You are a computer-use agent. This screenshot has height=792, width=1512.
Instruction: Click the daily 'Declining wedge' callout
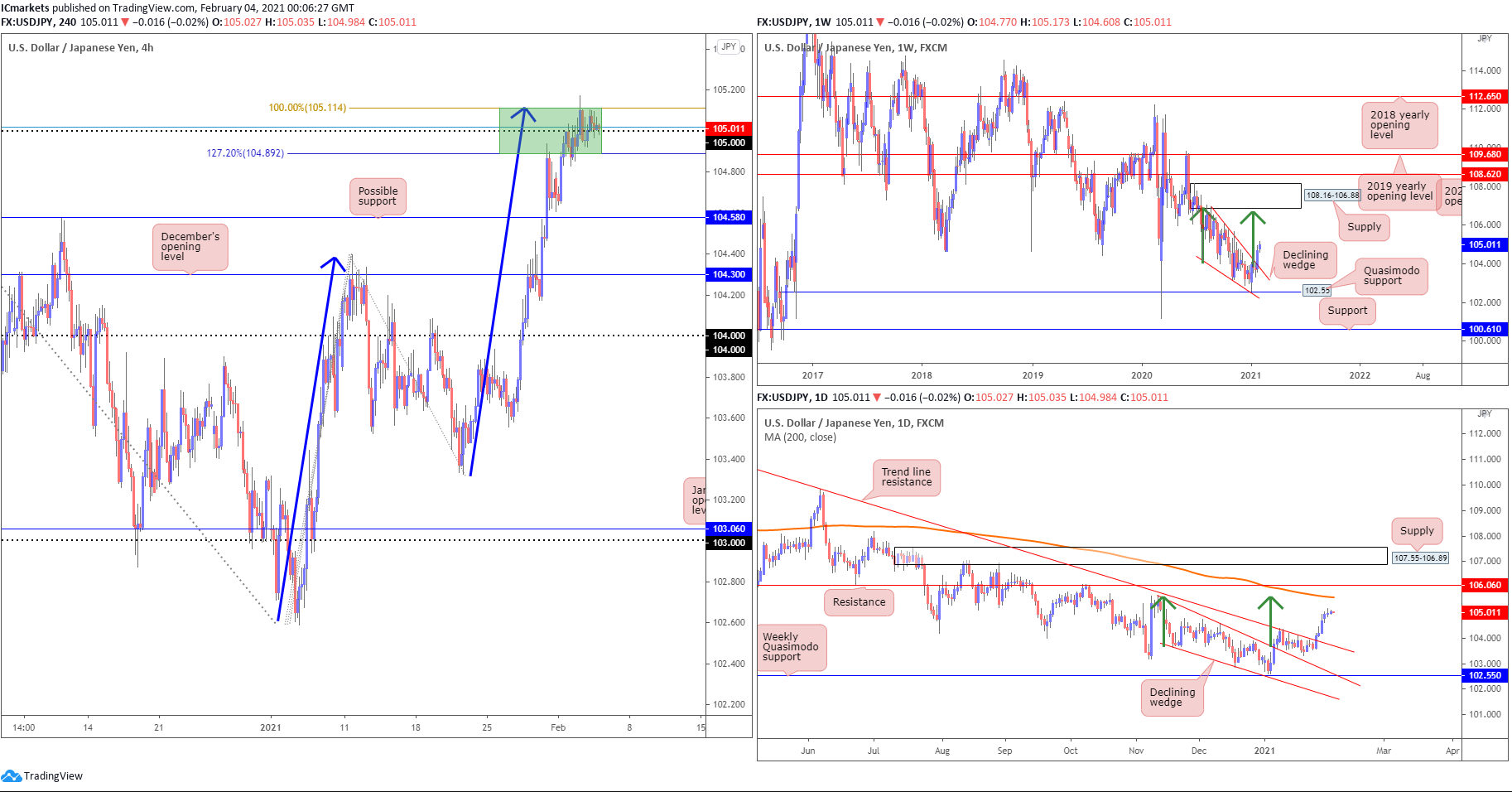click(1172, 698)
